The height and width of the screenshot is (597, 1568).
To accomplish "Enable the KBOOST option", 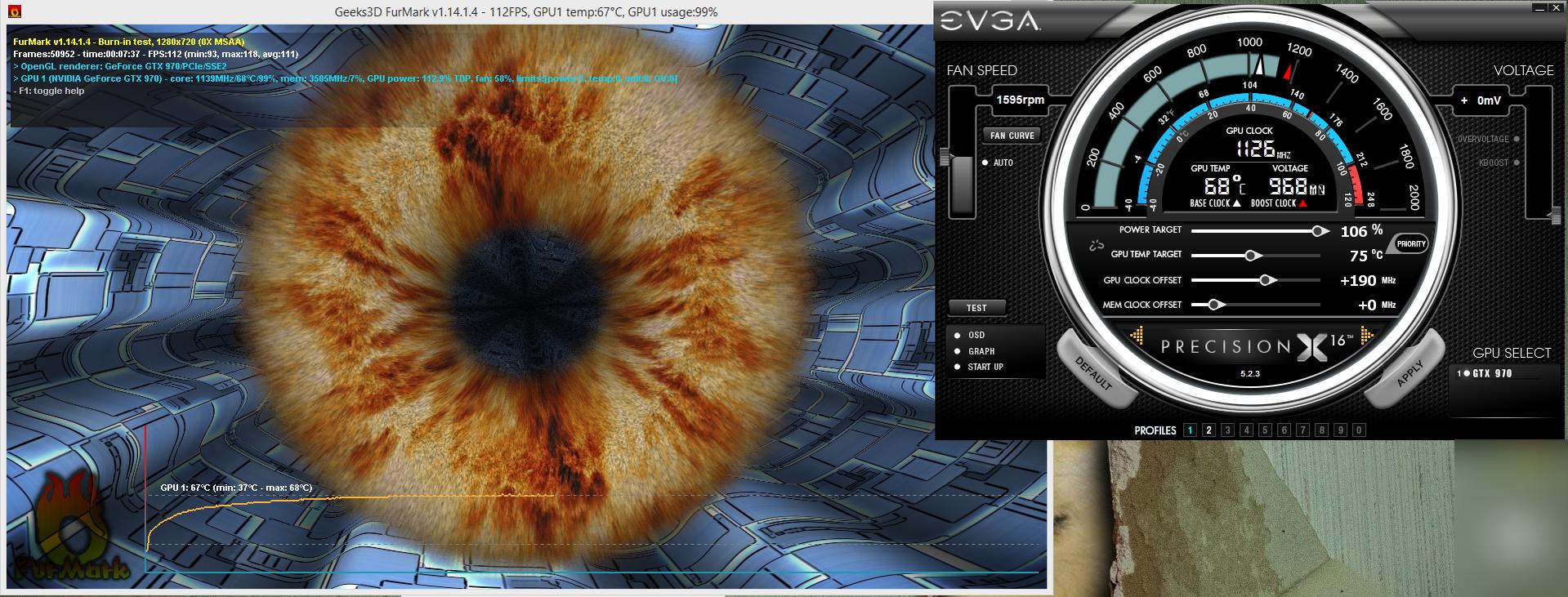I will (1499, 163).
